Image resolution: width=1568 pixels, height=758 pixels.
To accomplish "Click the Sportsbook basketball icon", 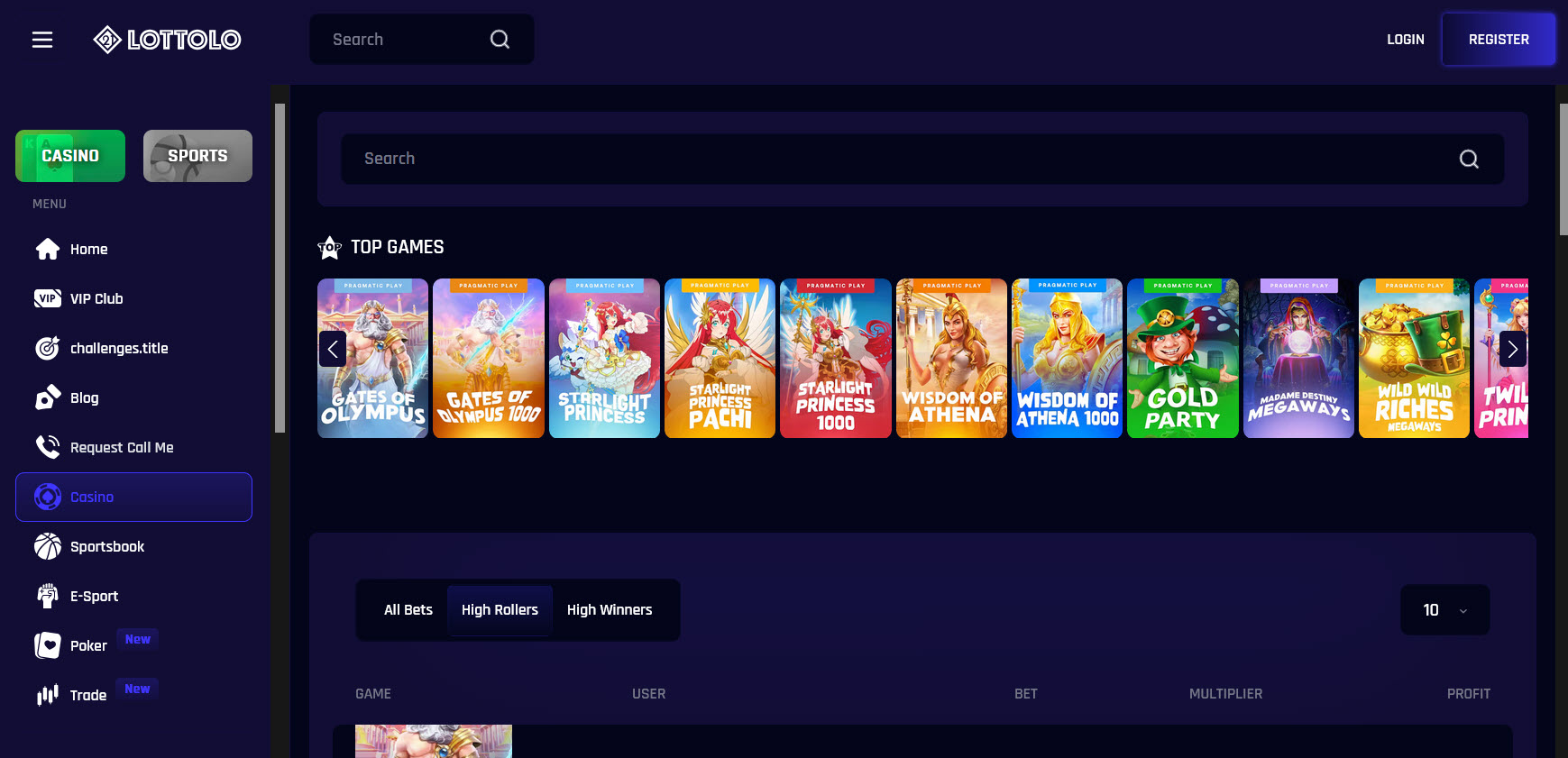I will [x=48, y=547].
